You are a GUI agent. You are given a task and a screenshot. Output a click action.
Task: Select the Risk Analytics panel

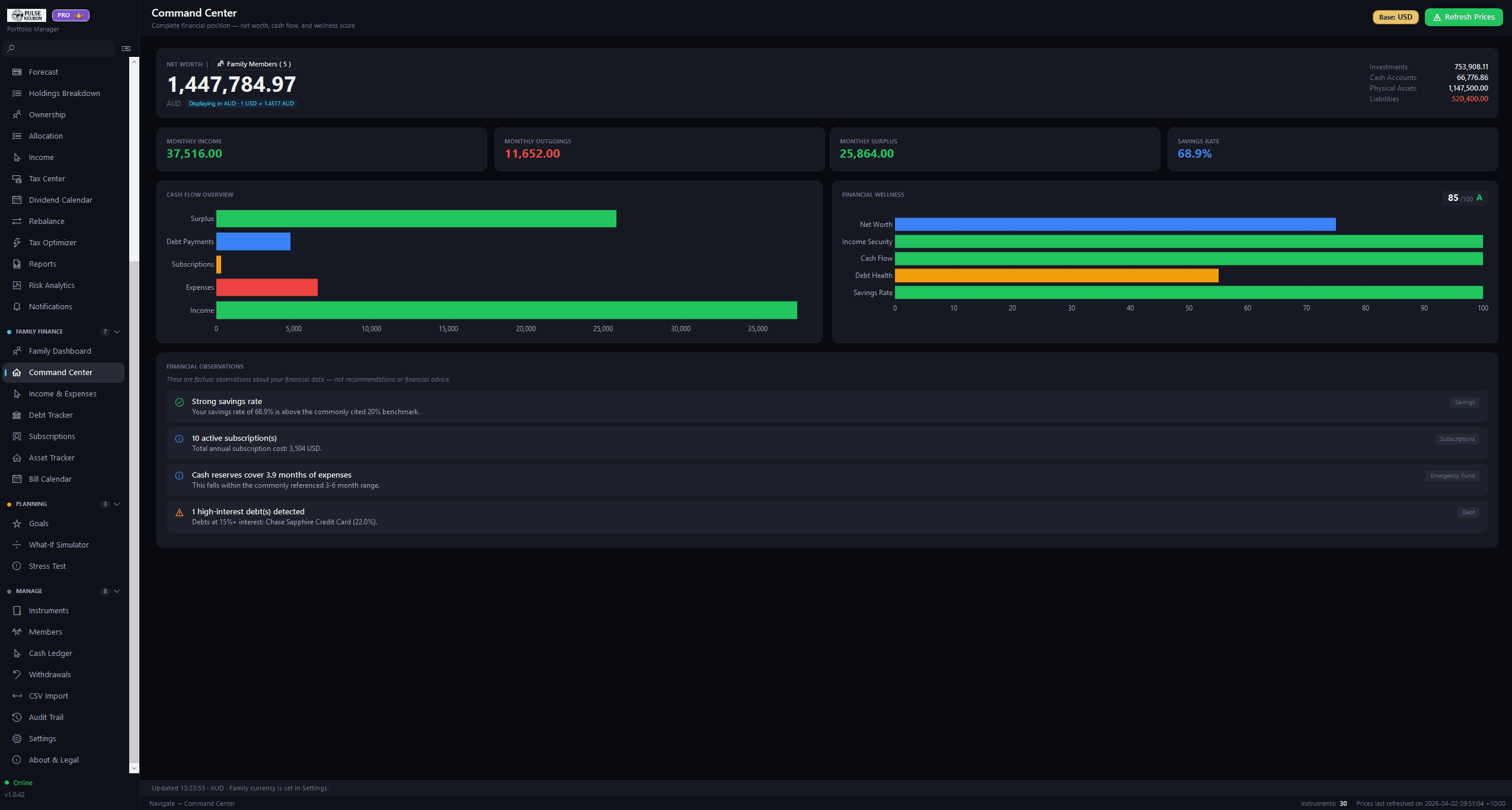coord(53,285)
